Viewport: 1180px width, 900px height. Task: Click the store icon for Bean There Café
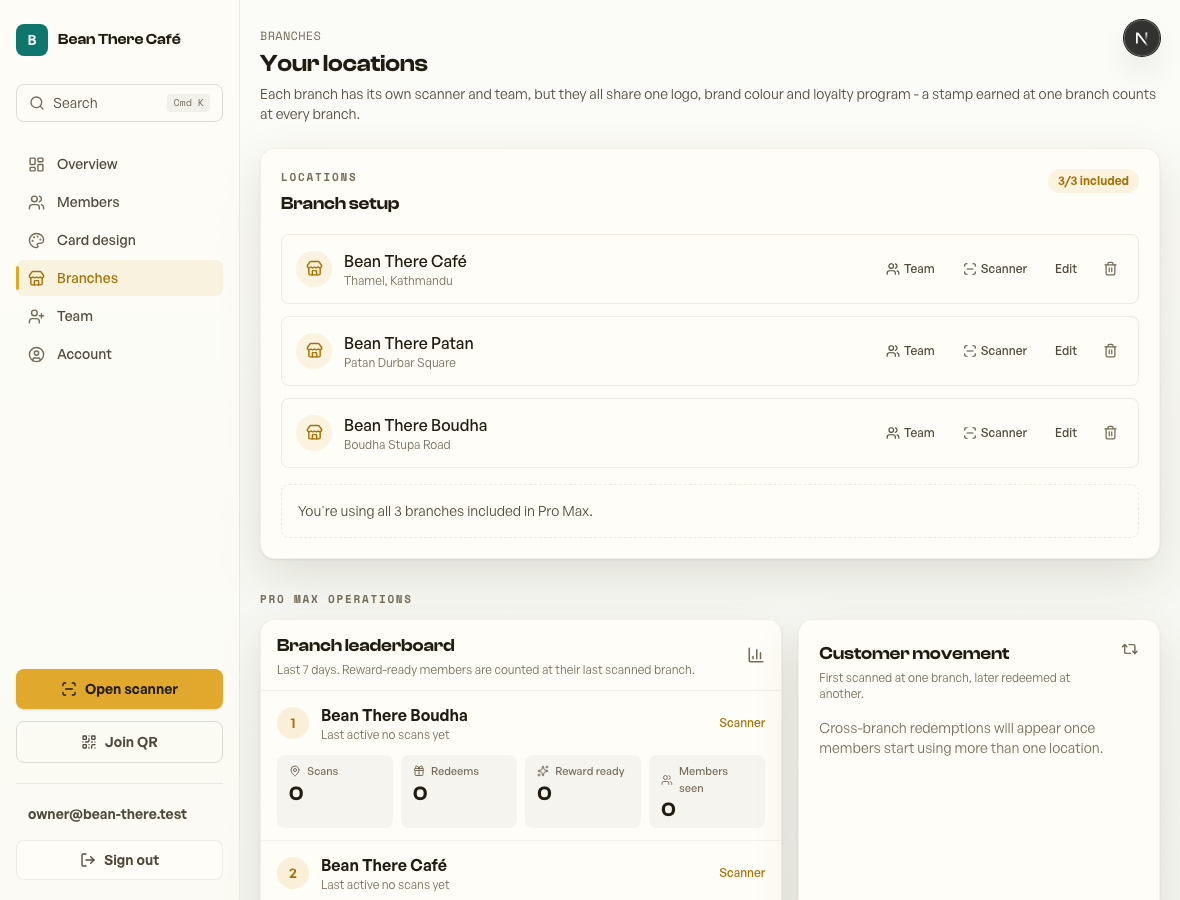pos(314,269)
